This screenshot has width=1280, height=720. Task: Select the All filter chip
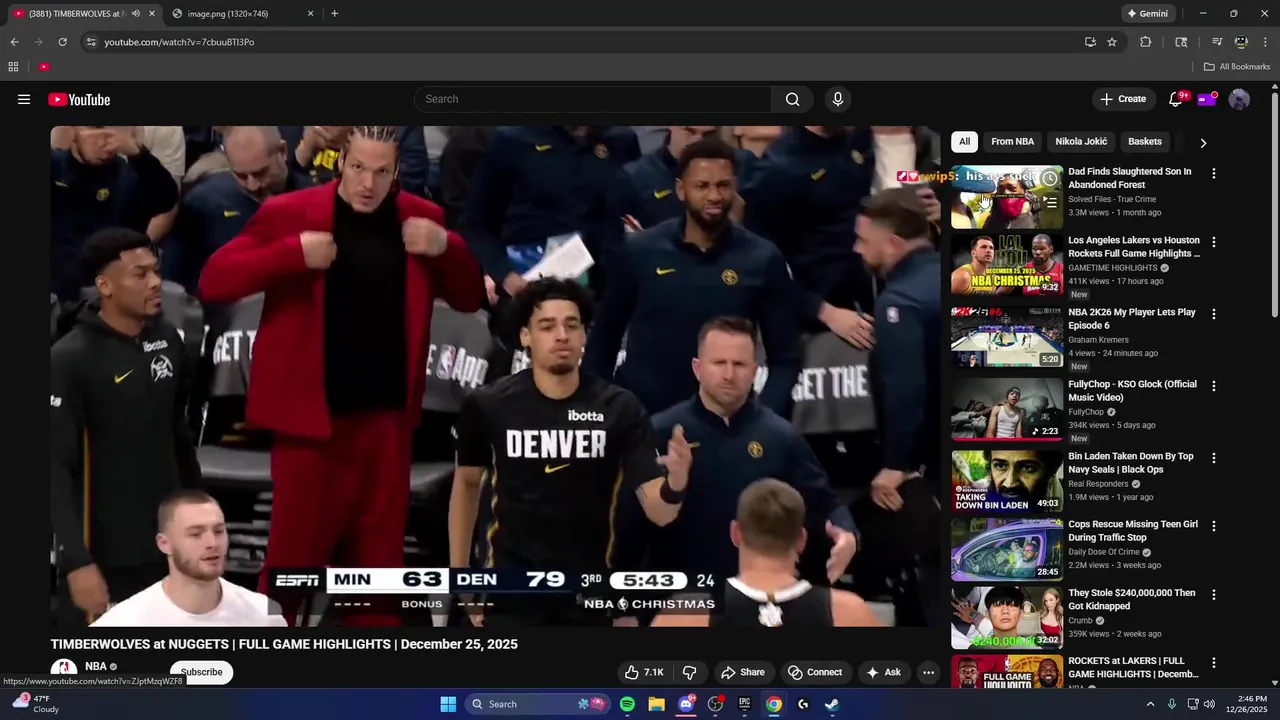(x=964, y=142)
